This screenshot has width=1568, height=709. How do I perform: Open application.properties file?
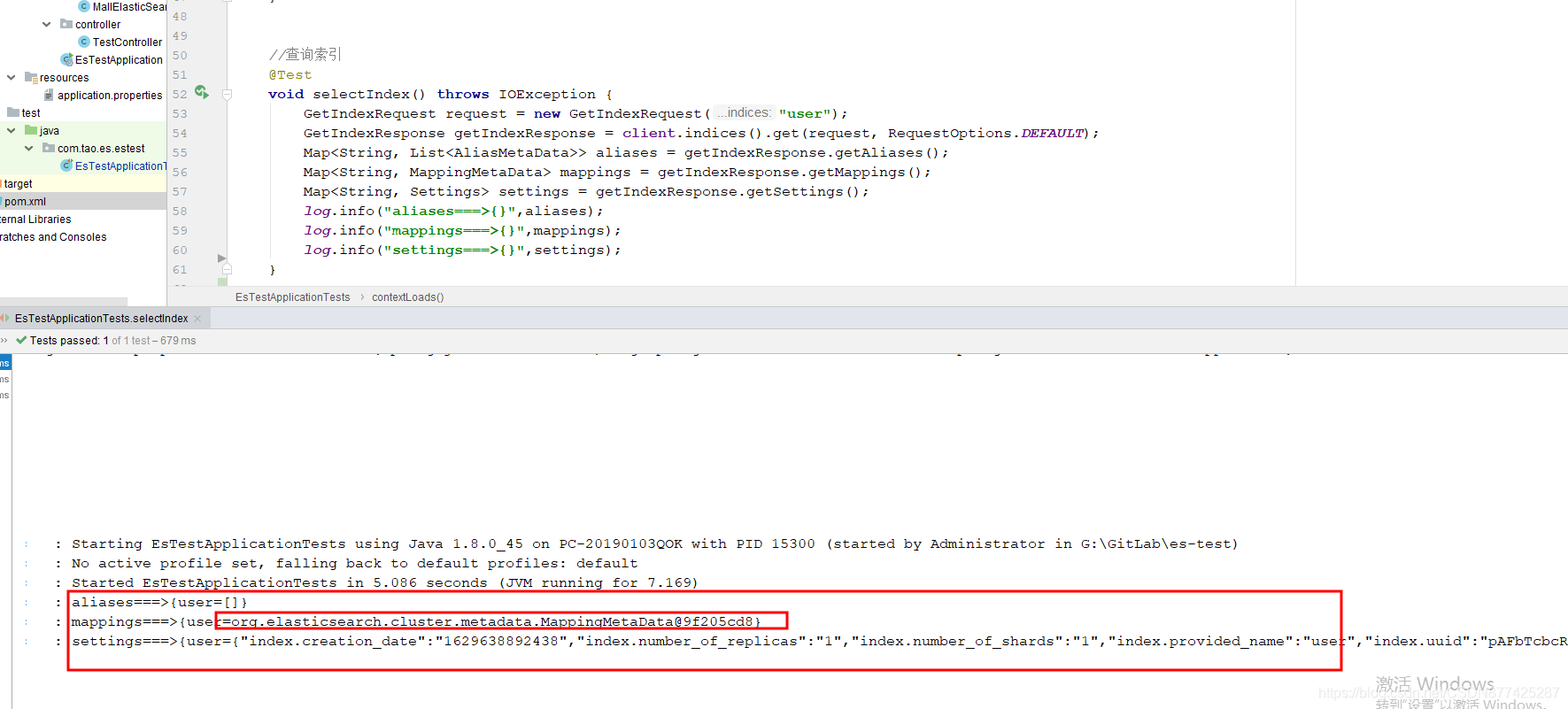pos(110,96)
